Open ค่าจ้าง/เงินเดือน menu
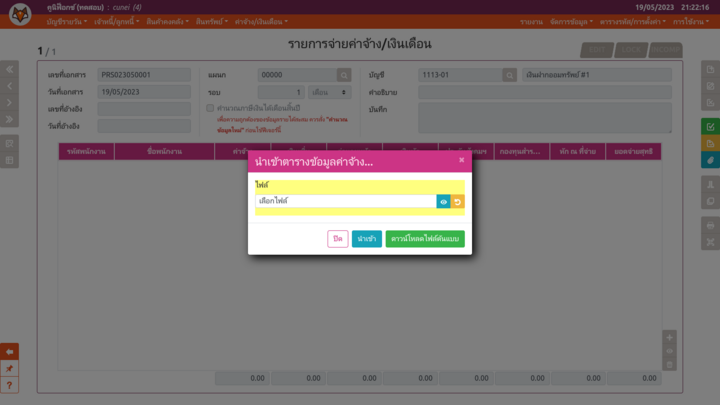The height and width of the screenshot is (405, 720). (261, 22)
